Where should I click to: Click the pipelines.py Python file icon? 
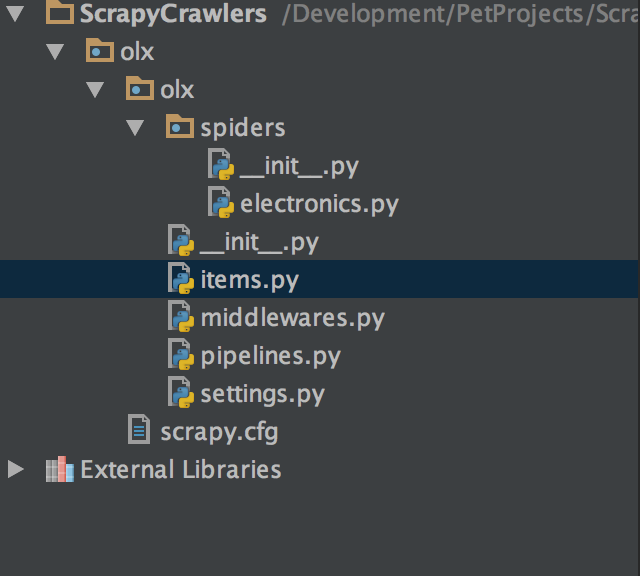tap(181, 355)
